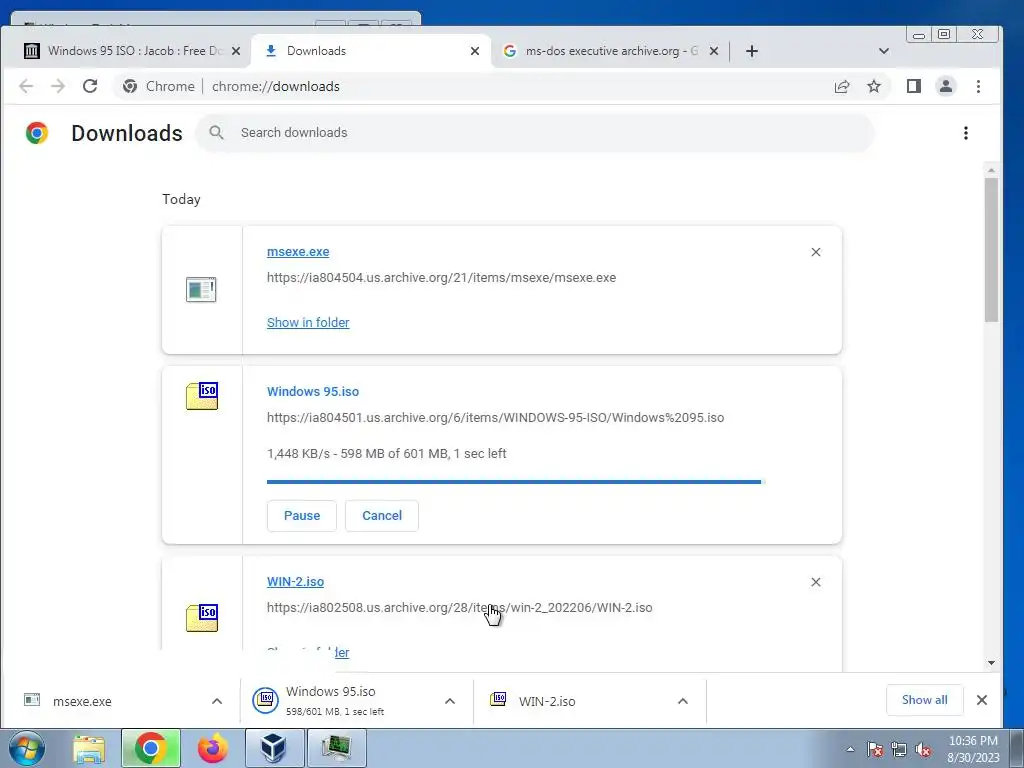
Task: Open VirtualBox from the taskbar
Action: (x=274, y=748)
